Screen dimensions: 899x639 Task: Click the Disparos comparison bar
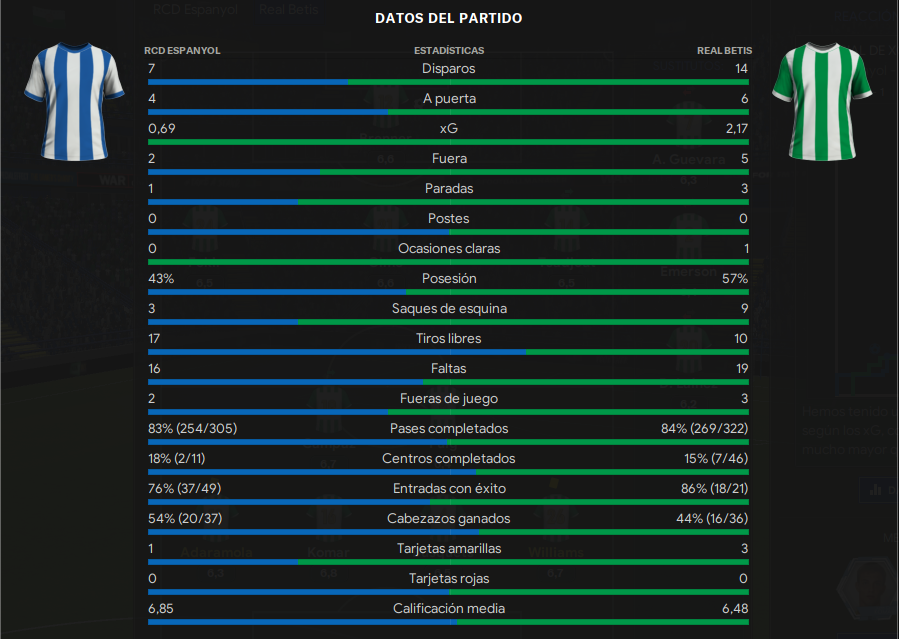coord(448,82)
